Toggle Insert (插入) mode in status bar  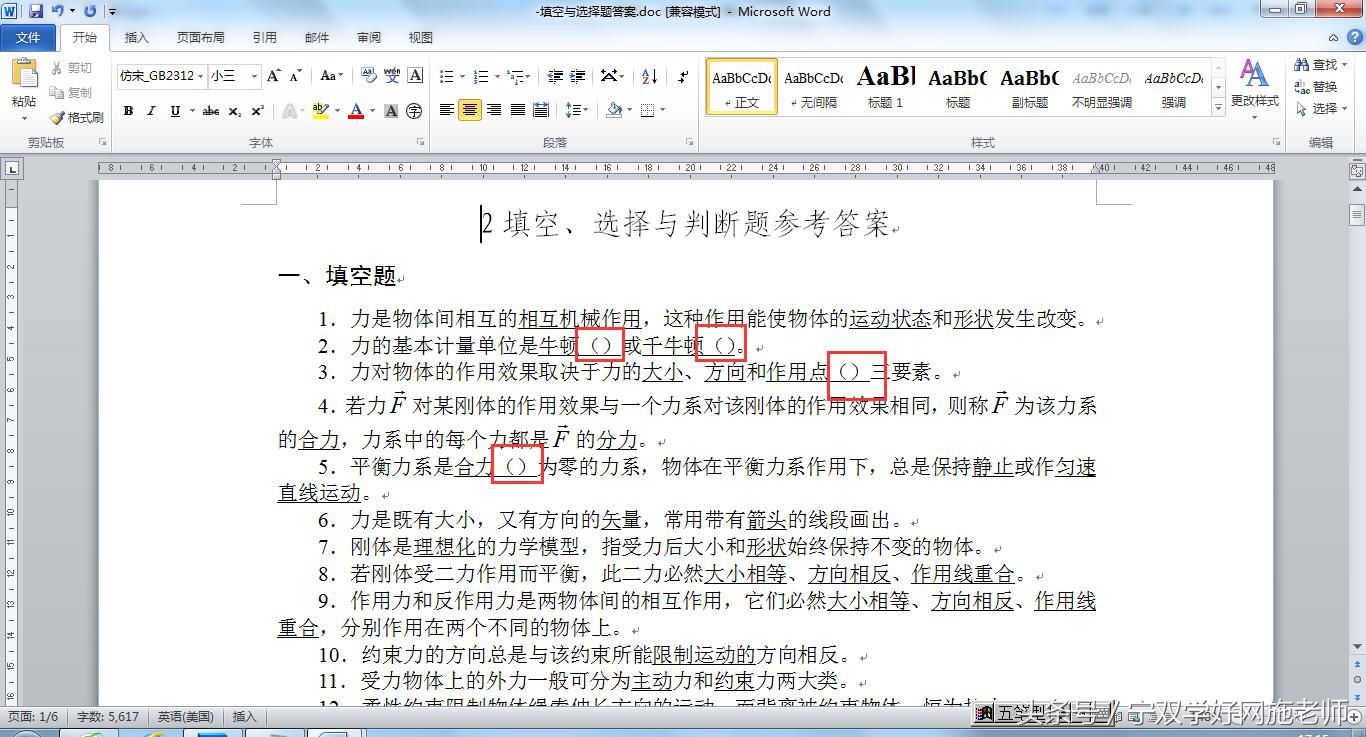[245, 716]
